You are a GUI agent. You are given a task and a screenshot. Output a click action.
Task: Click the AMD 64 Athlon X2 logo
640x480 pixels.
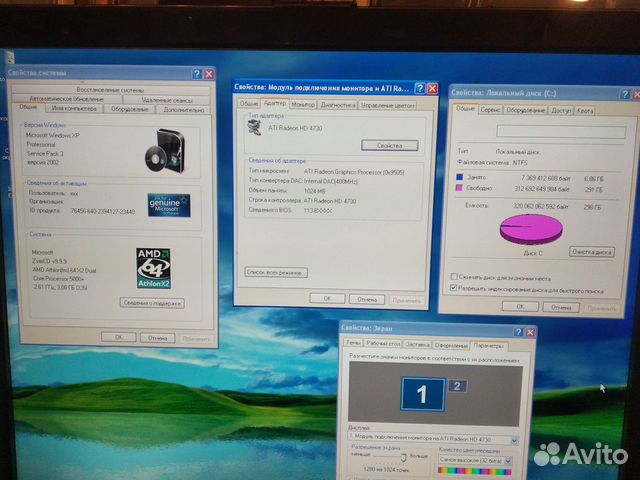153,268
